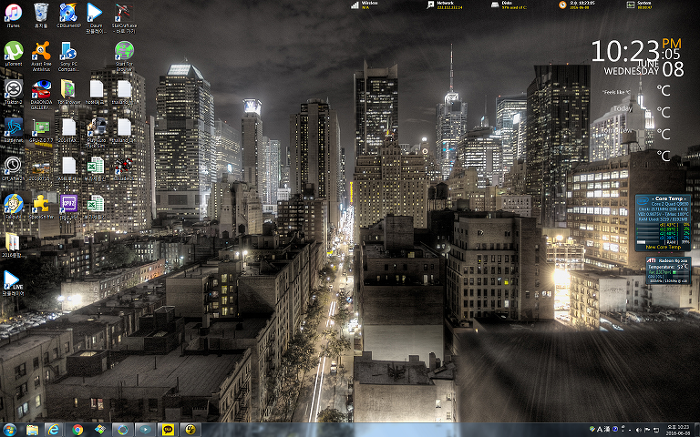This screenshot has height=437, width=700.
Task: Launch the CDBurnerXP desktop shortcut
Action: [x=68, y=13]
